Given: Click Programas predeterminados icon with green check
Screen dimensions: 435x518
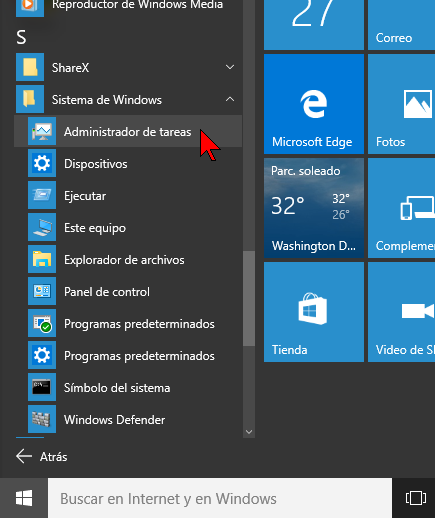Looking at the screenshot, I should coord(42,324).
